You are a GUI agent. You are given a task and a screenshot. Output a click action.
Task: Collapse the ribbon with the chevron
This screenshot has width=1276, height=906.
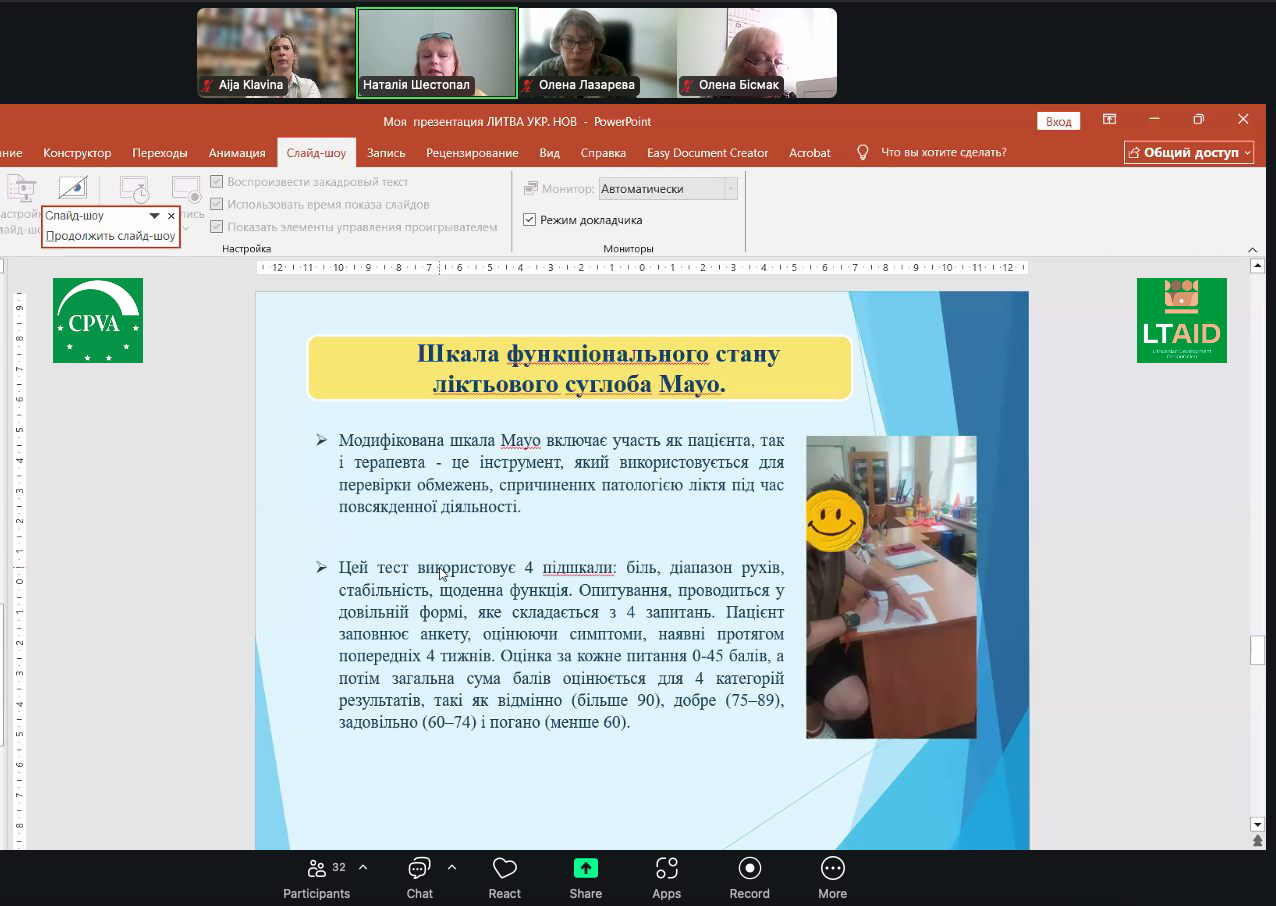click(1254, 250)
